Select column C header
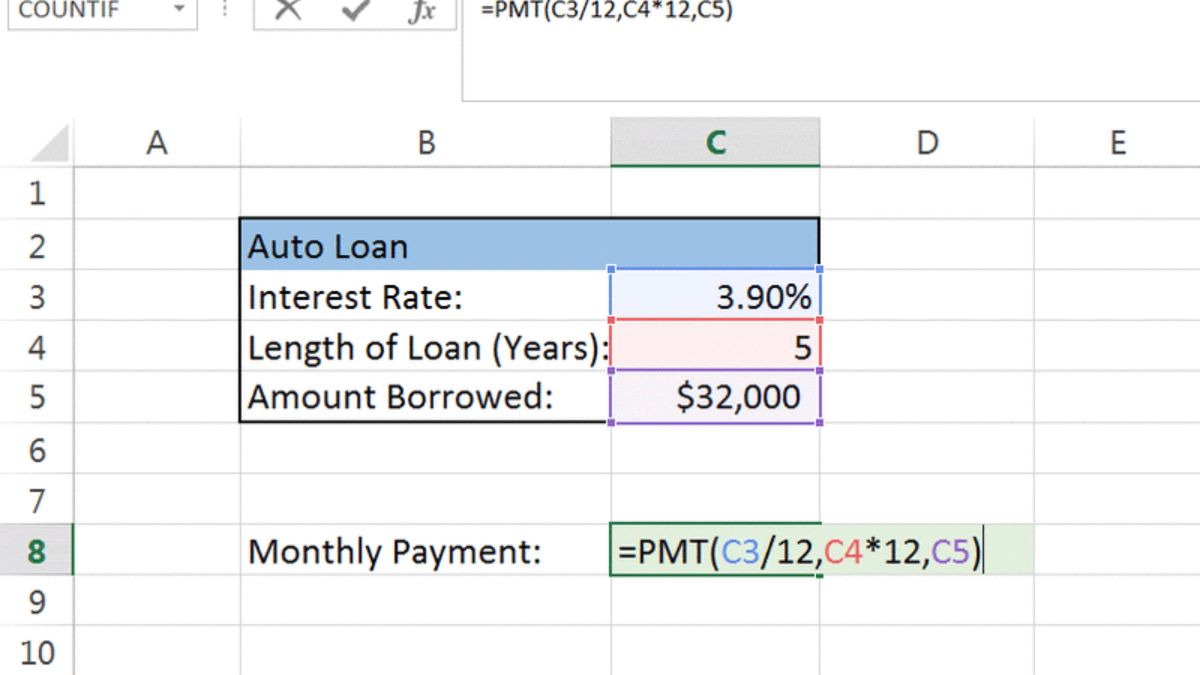Image resolution: width=1200 pixels, height=675 pixels. [x=715, y=144]
